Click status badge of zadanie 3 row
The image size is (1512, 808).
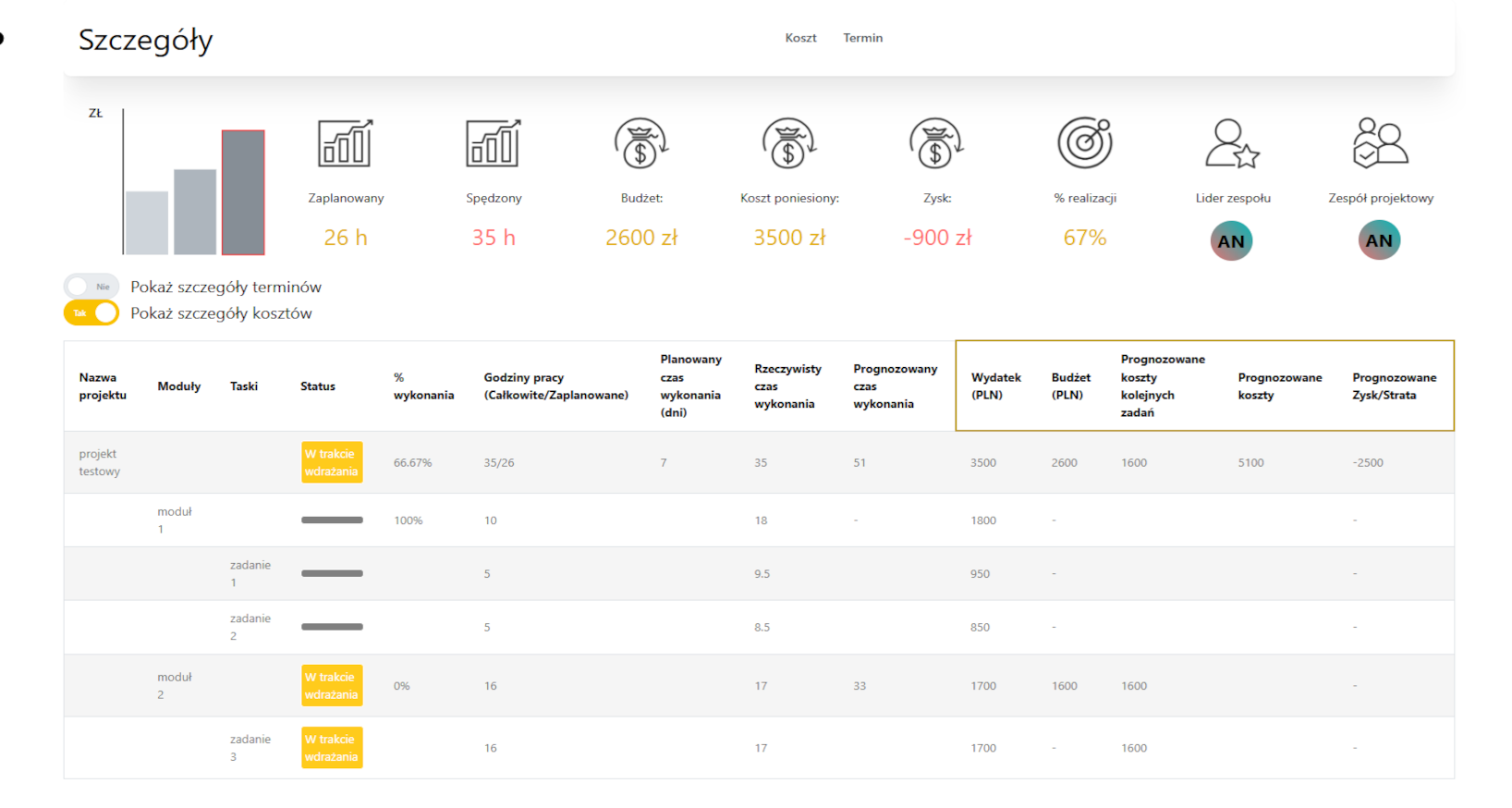332,748
